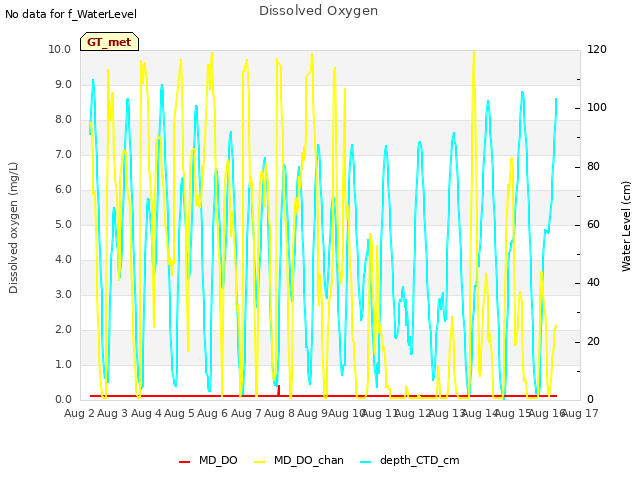Click the 5.0 left axis value
Image resolution: width=640 pixels, height=480 pixels.
[63, 224]
